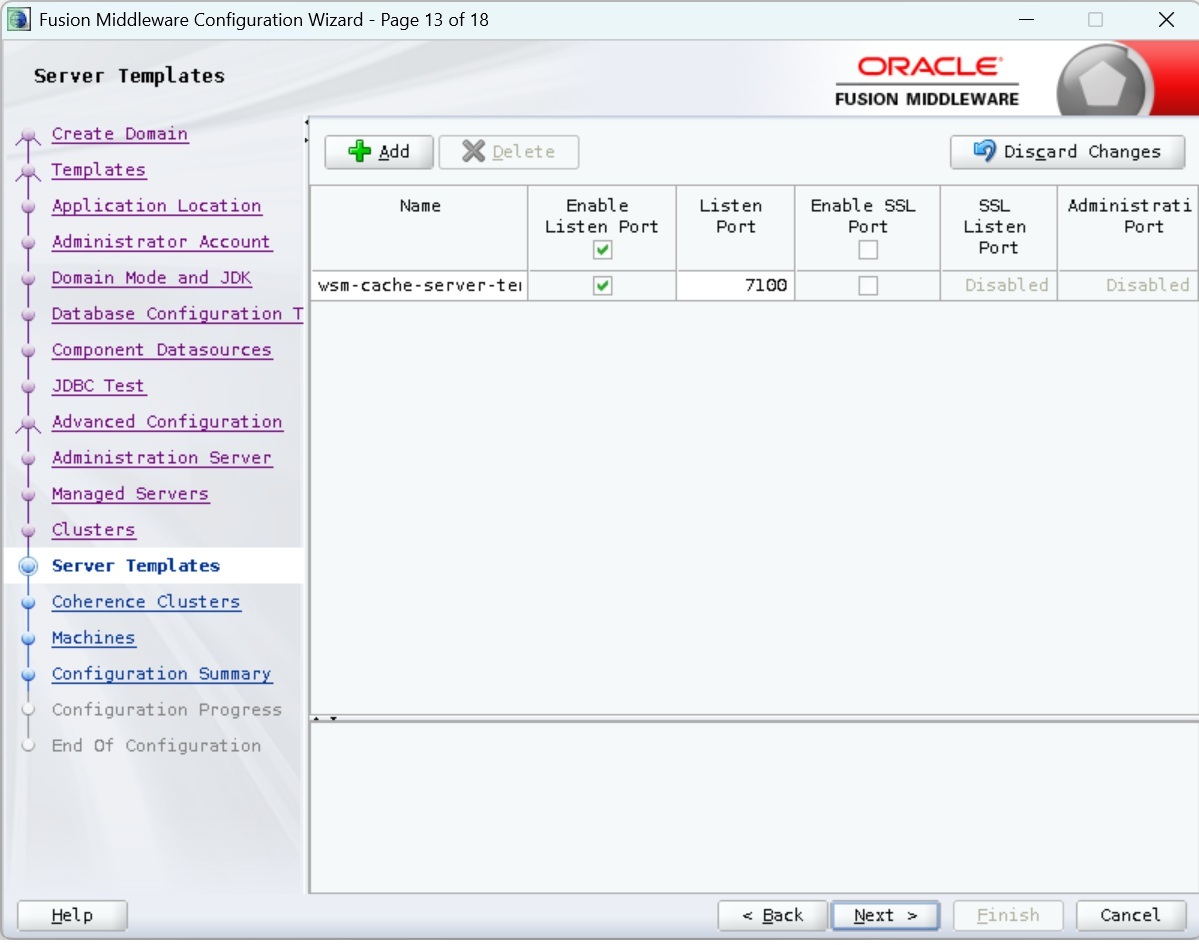Go back with the Back button
This screenshot has height=945, width=1199.
click(x=772, y=915)
